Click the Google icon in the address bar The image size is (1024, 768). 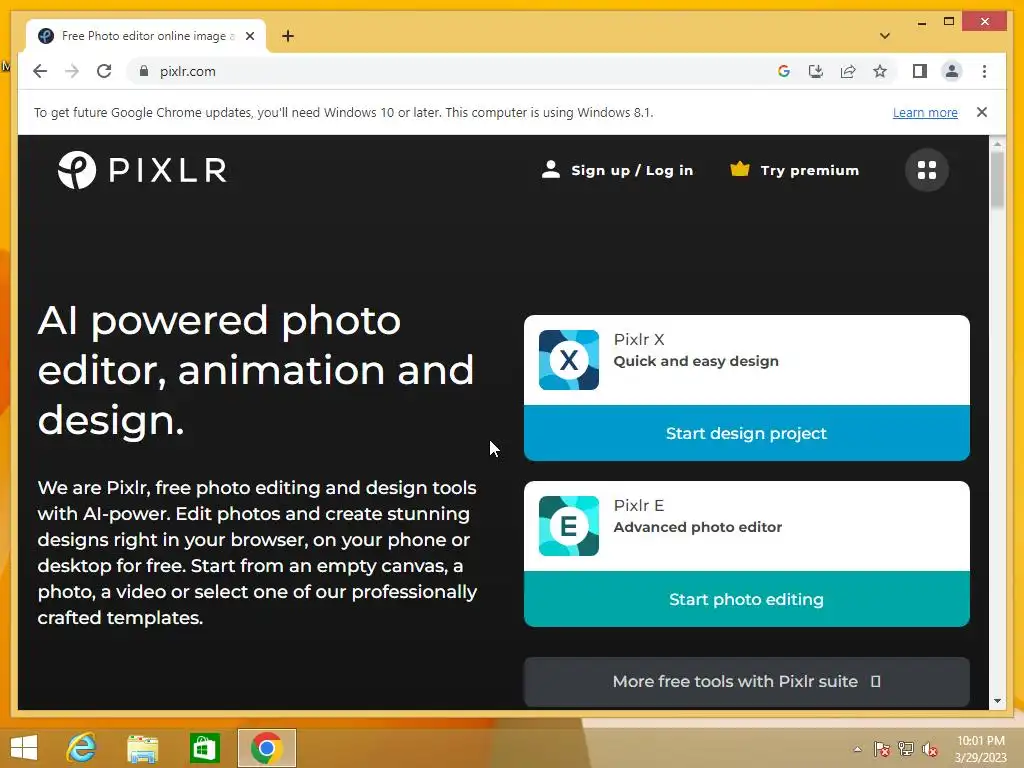[784, 71]
